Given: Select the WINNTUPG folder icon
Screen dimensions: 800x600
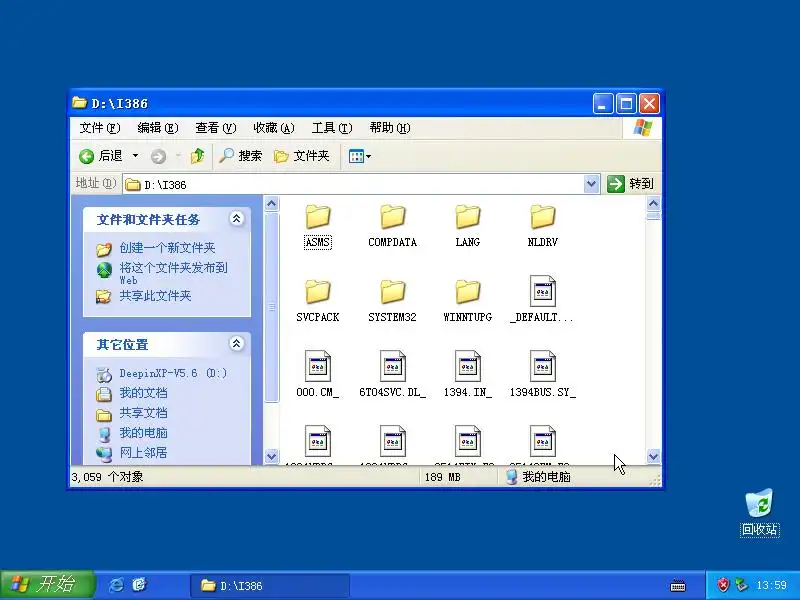Looking at the screenshot, I should click(x=468, y=292).
